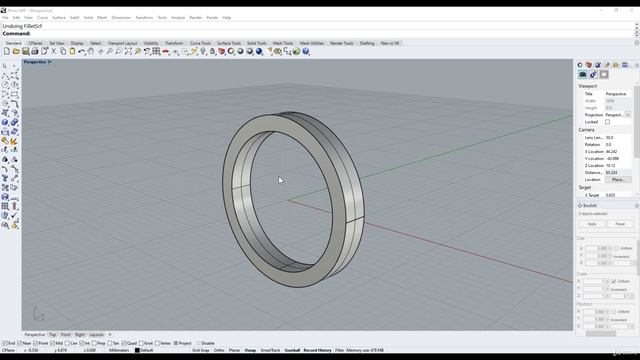640x360 pixels.
Task: Switch to the Solid Tools toolbar tab
Action: pos(256,43)
